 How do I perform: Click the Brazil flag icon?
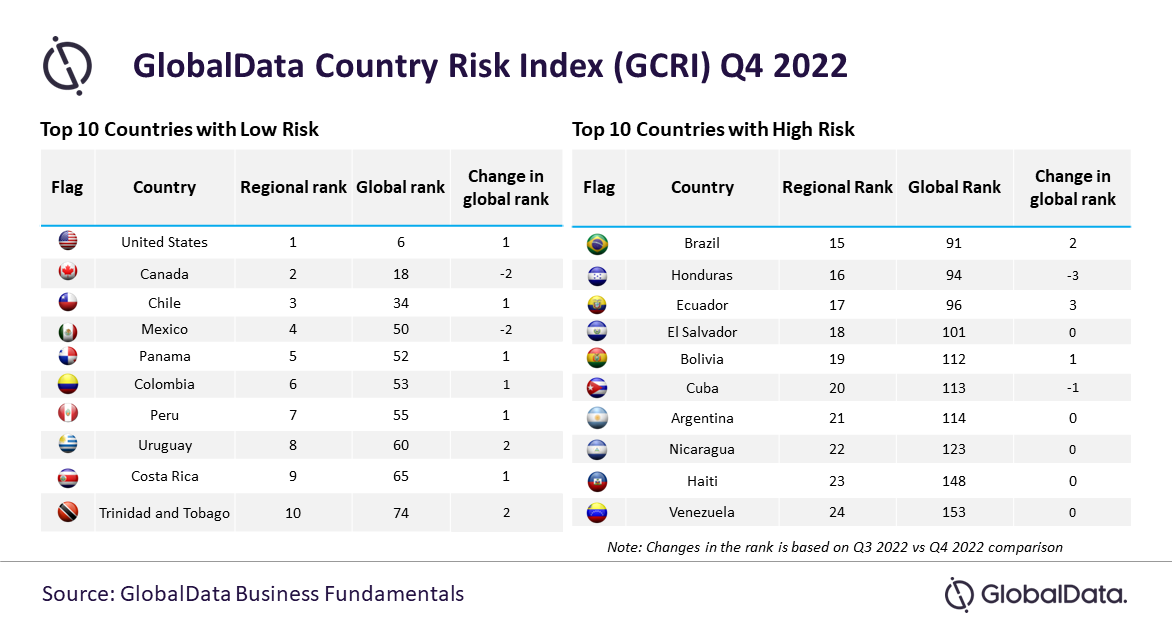click(x=597, y=244)
